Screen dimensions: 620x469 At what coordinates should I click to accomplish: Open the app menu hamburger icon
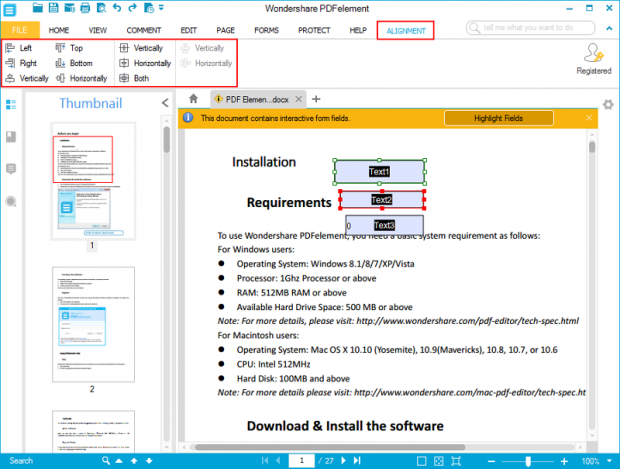[x=9, y=9]
